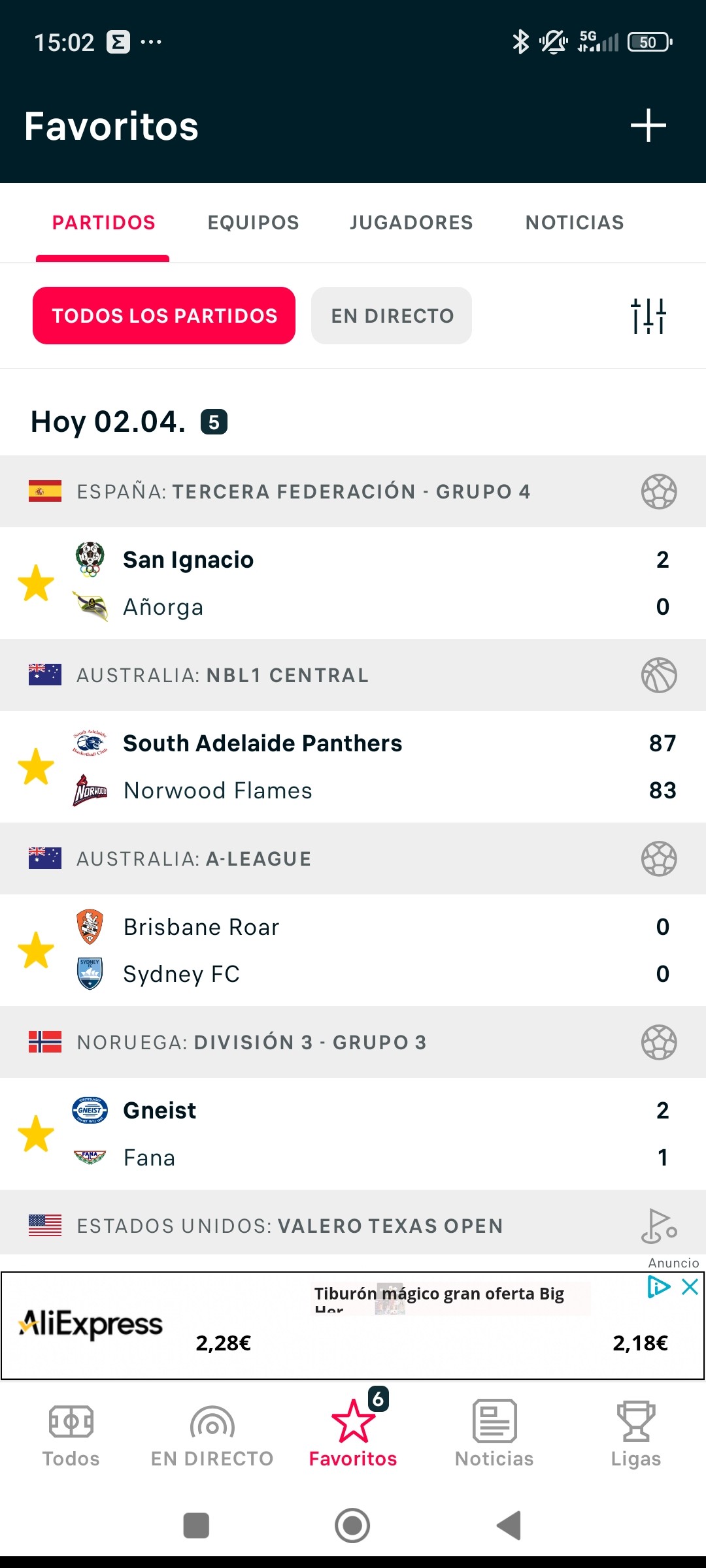This screenshot has width=706, height=1568.
Task: Toggle favorite star for Gneist vs Fana
Action: [36, 1134]
